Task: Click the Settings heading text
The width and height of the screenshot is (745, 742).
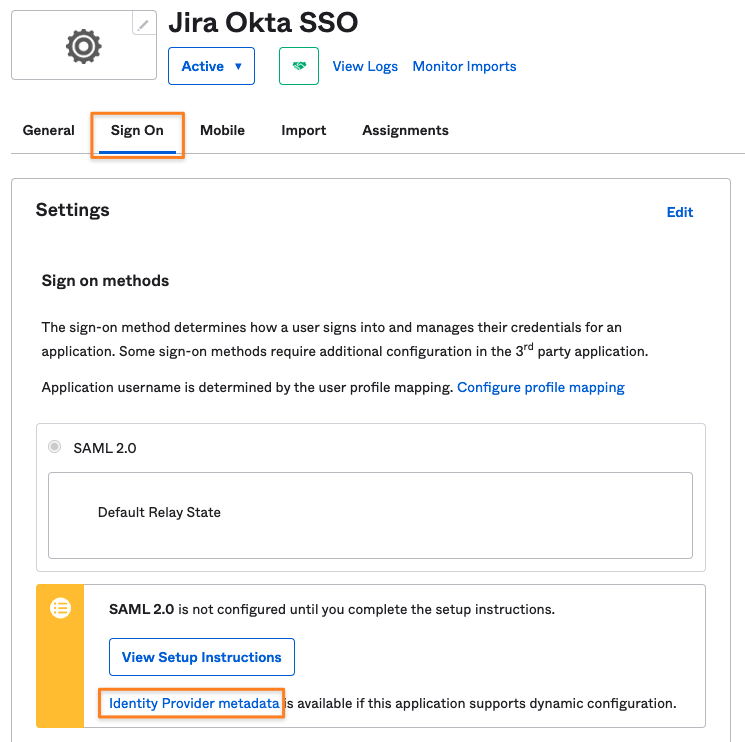Action: point(73,210)
